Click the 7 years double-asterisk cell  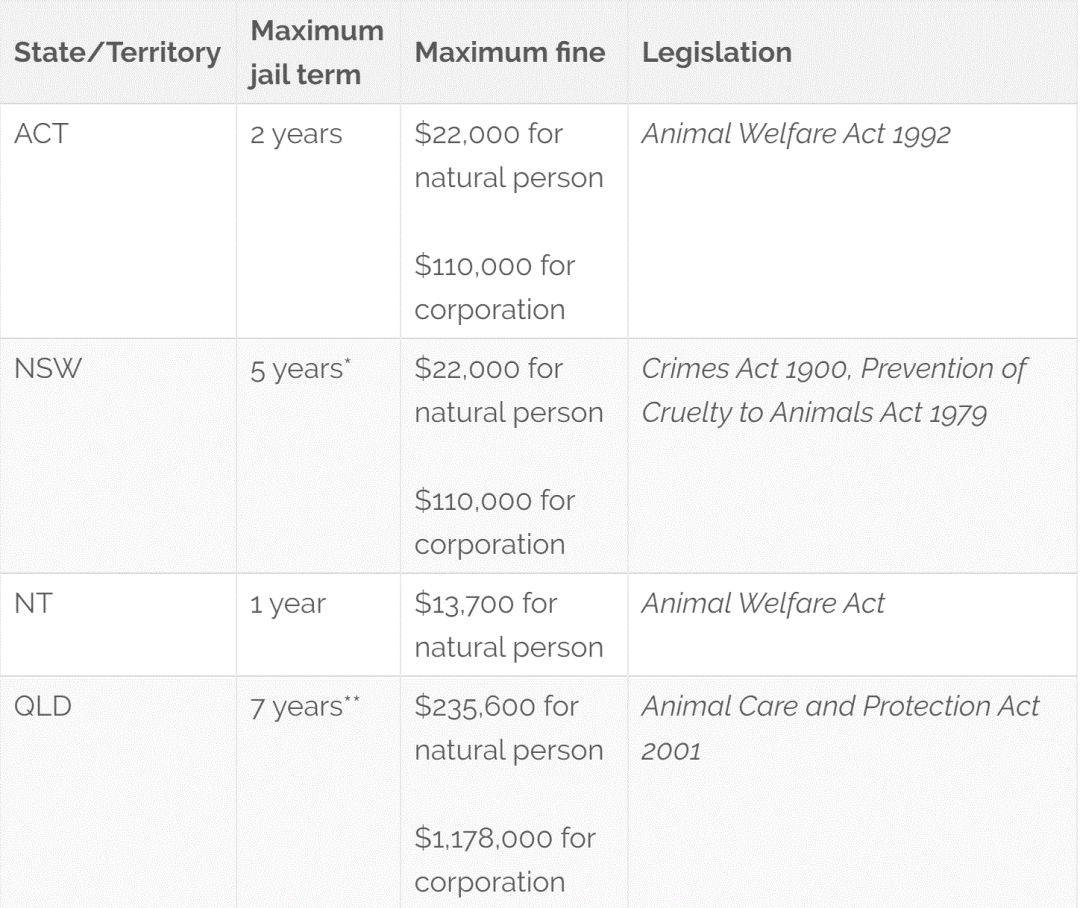pos(304,707)
